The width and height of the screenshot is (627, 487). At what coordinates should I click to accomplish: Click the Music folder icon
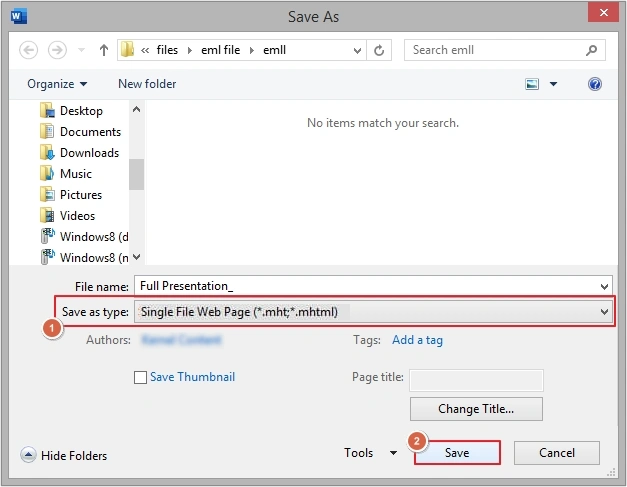click(x=47, y=174)
